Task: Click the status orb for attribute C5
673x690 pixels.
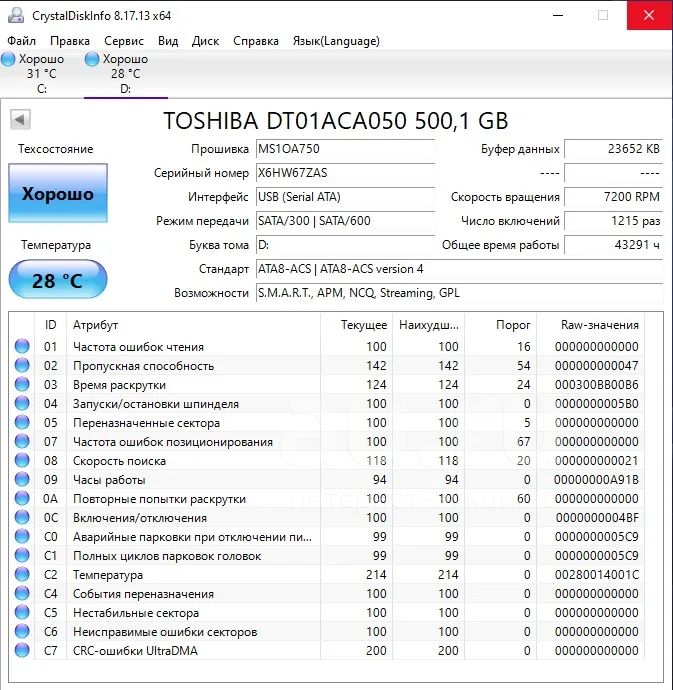Action: [x=22, y=612]
